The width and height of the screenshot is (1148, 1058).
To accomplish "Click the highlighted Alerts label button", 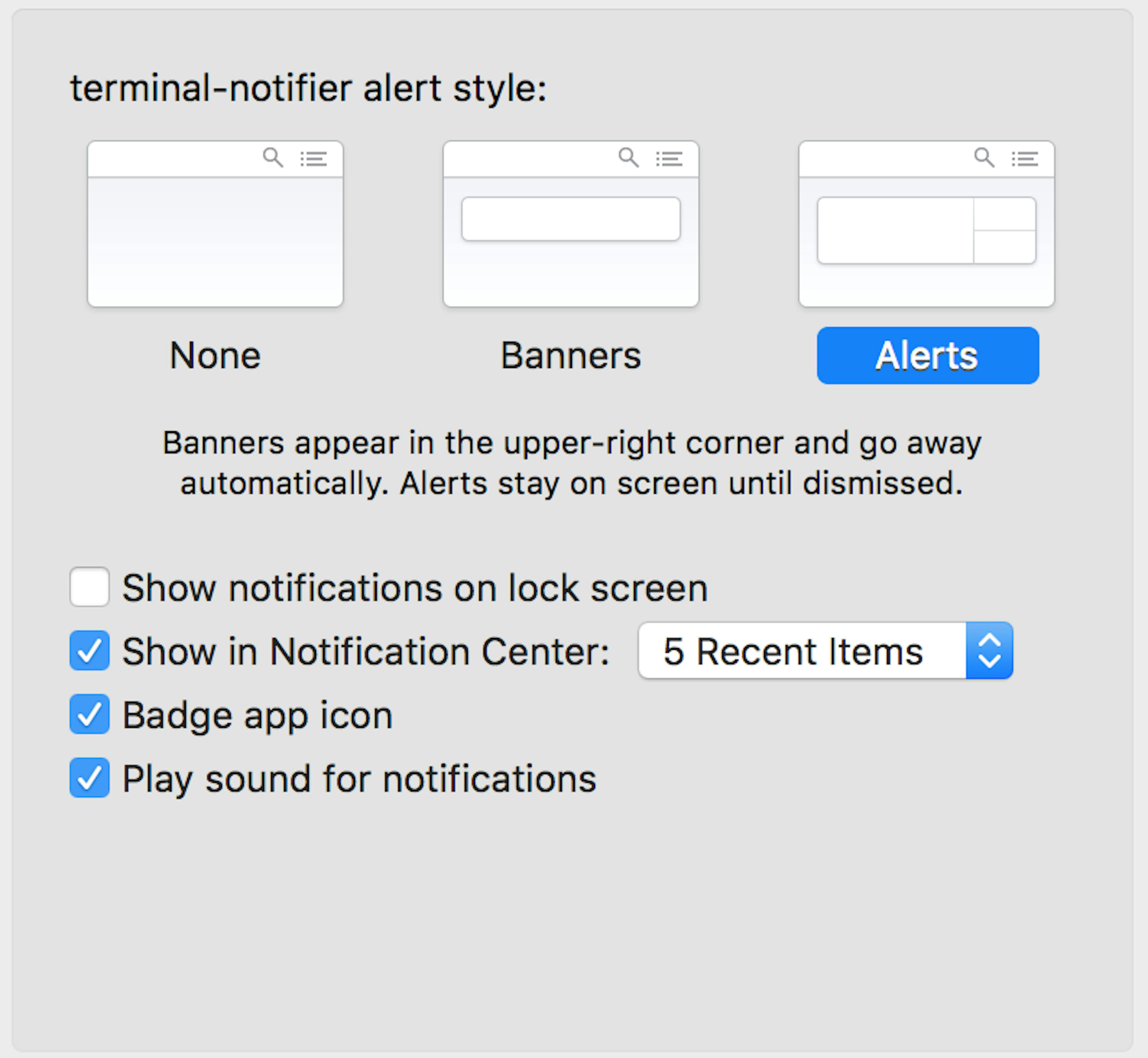I will pyautogui.click(x=928, y=356).
